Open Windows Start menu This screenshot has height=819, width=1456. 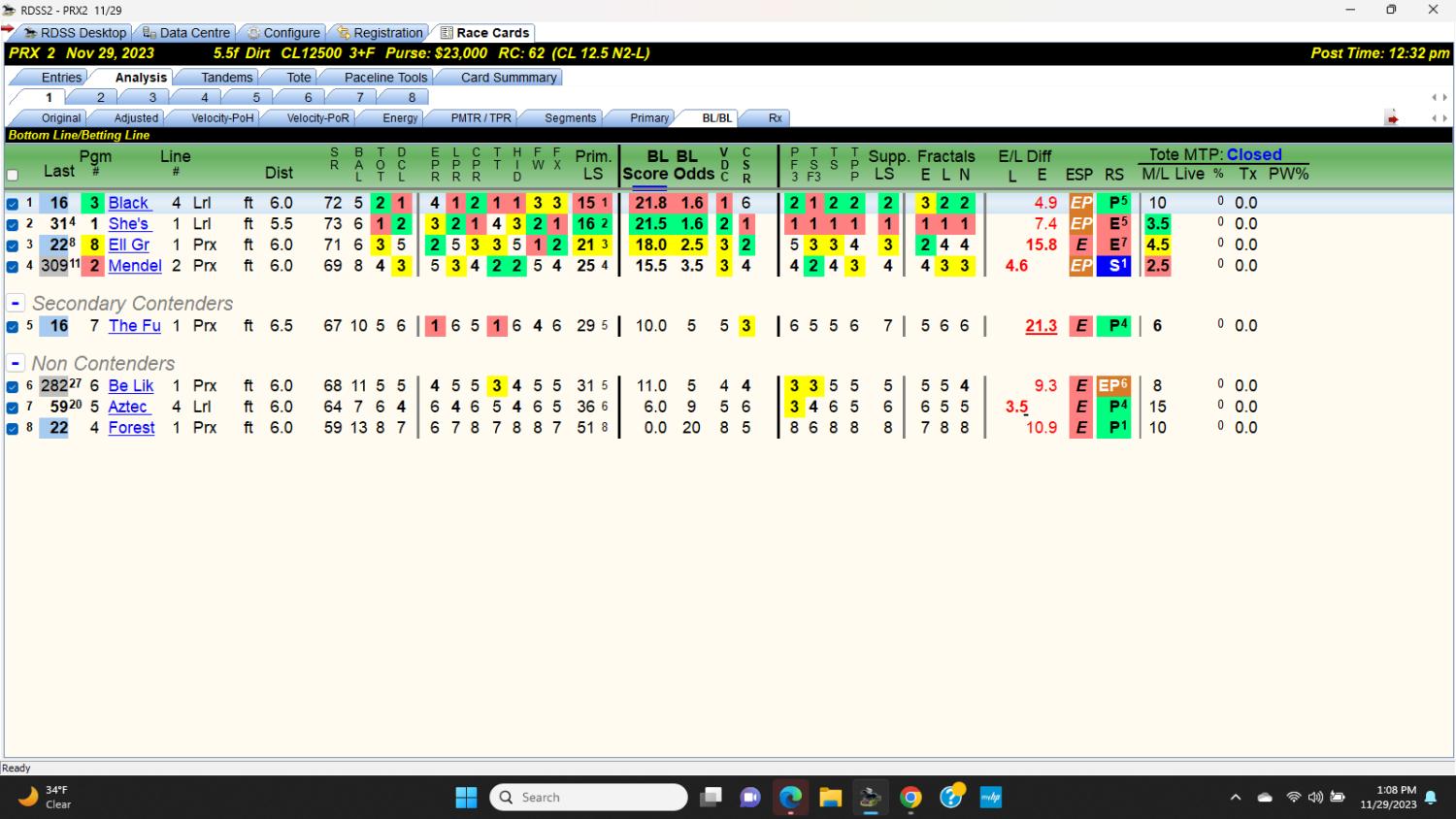(466, 798)
